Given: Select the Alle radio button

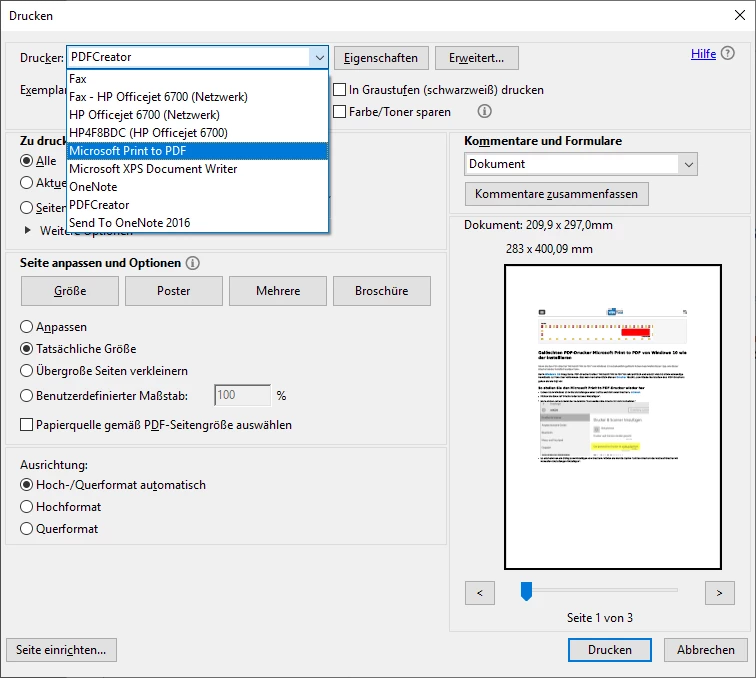Looking at the screenshot, I should click(27, 161).
